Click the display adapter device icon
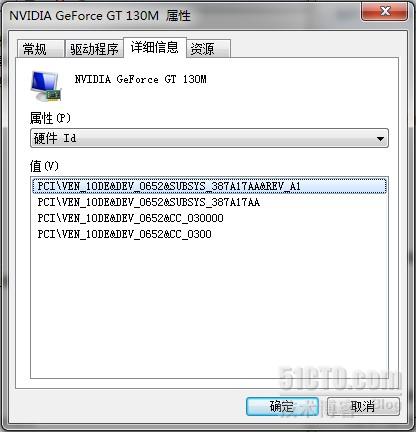 point(46,86)
